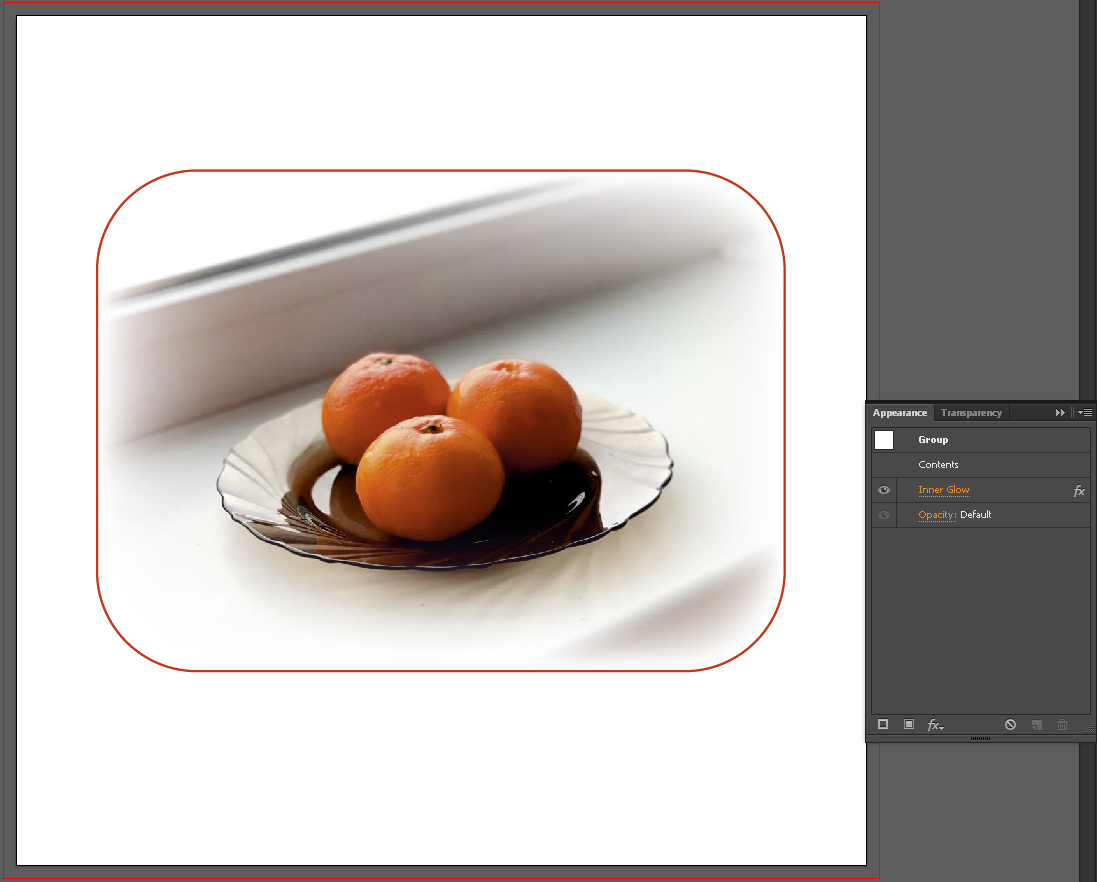Click the Delete Selected Item trash icon

(x=1062, y=725)
